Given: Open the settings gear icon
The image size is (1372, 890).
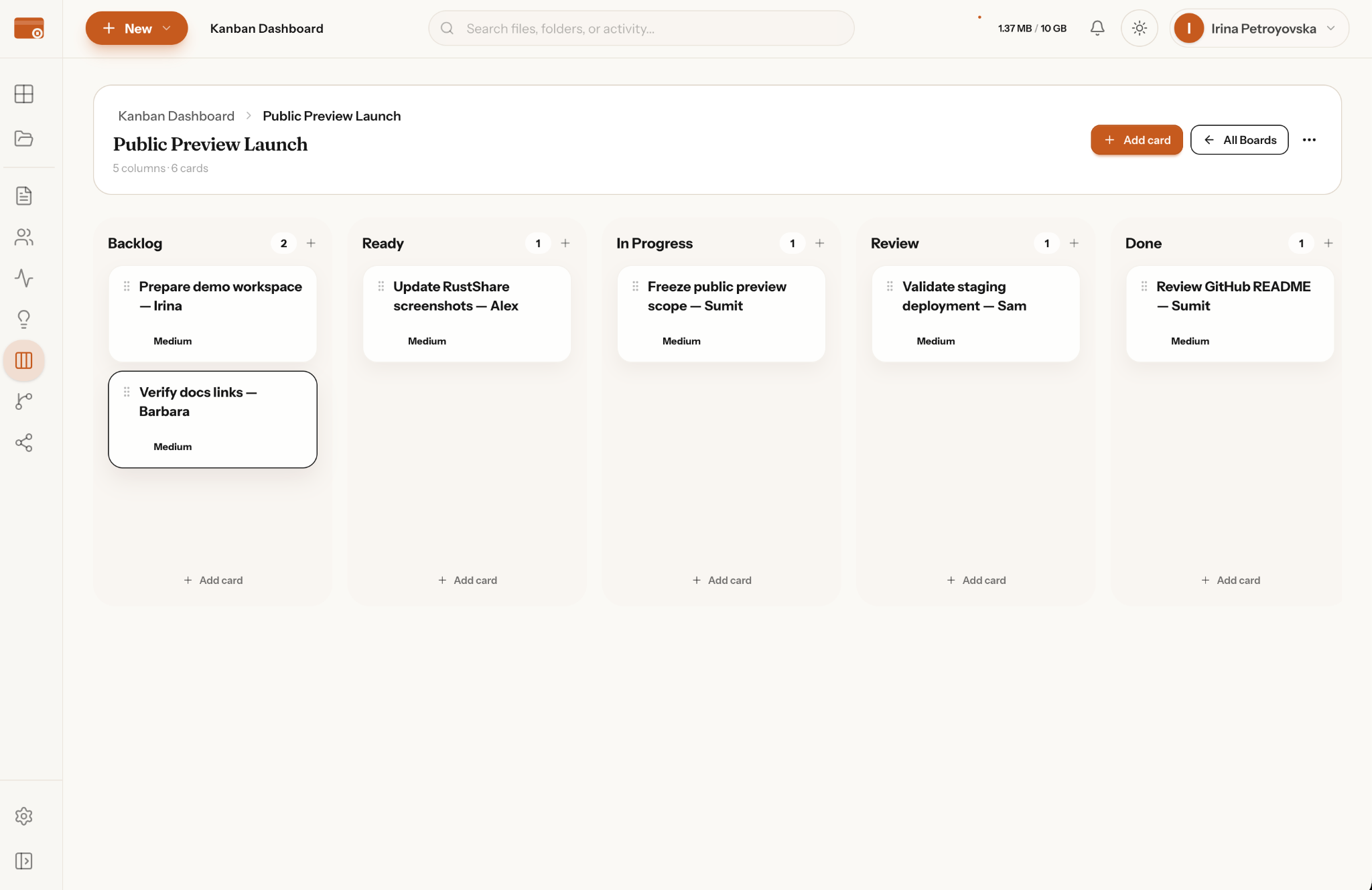Looking at the screenshot, I should pos(24,816).
